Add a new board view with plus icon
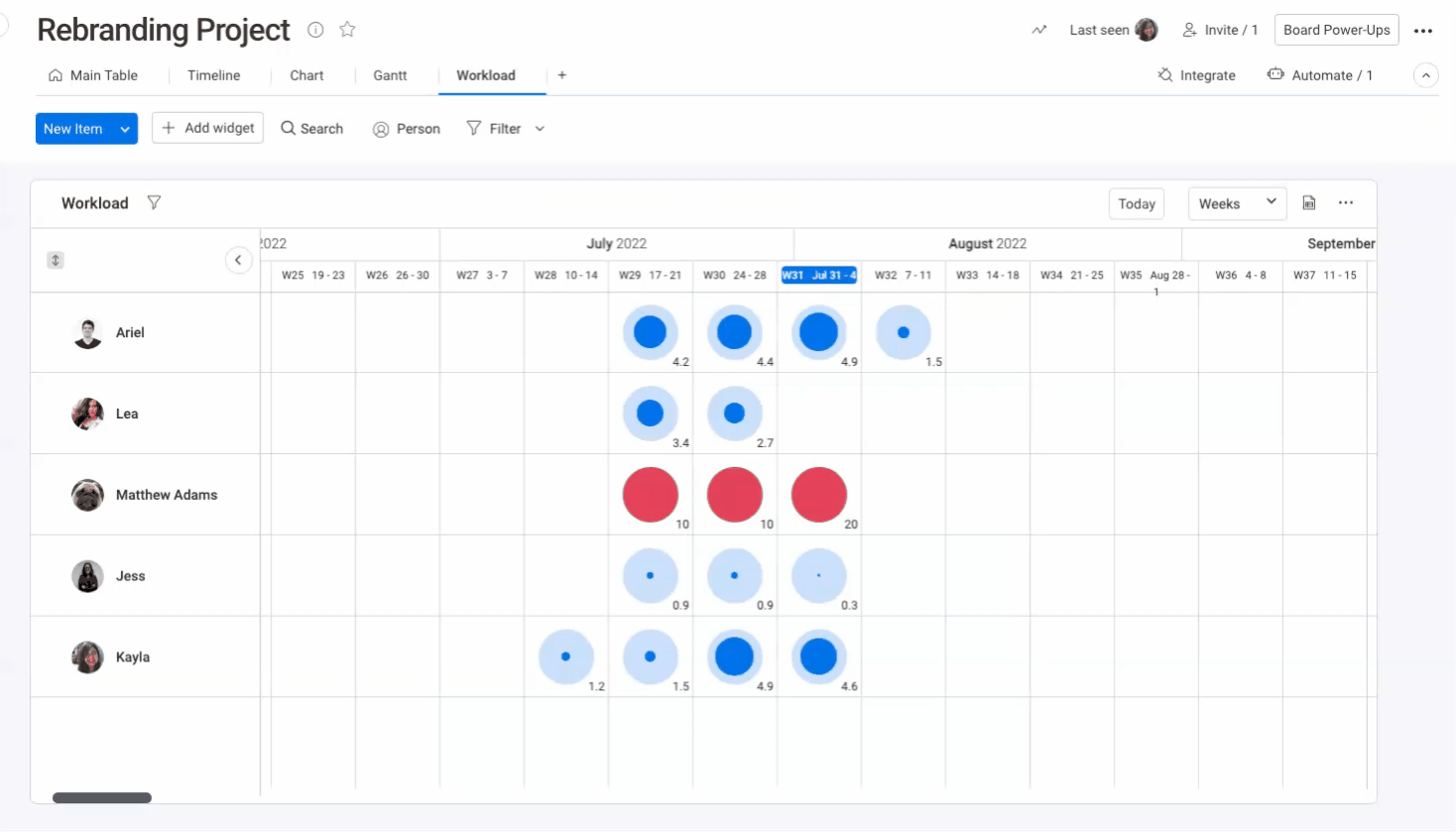 click(562, 75)
